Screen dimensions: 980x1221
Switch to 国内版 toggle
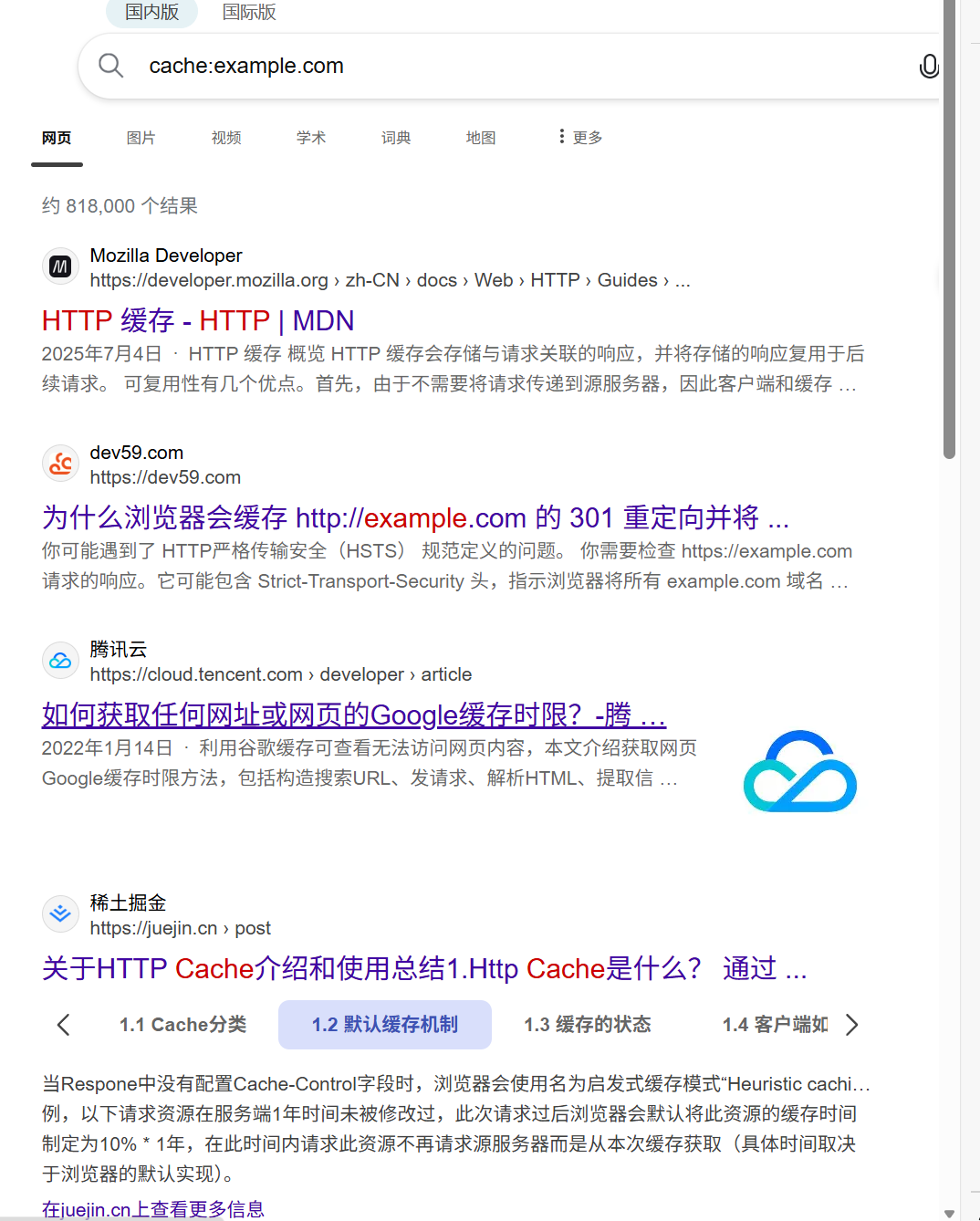[x=152, y=12]
